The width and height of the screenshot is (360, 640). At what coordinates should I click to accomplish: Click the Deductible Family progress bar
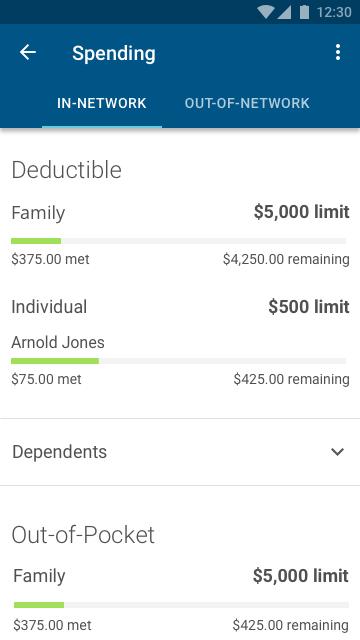[178, 241]
